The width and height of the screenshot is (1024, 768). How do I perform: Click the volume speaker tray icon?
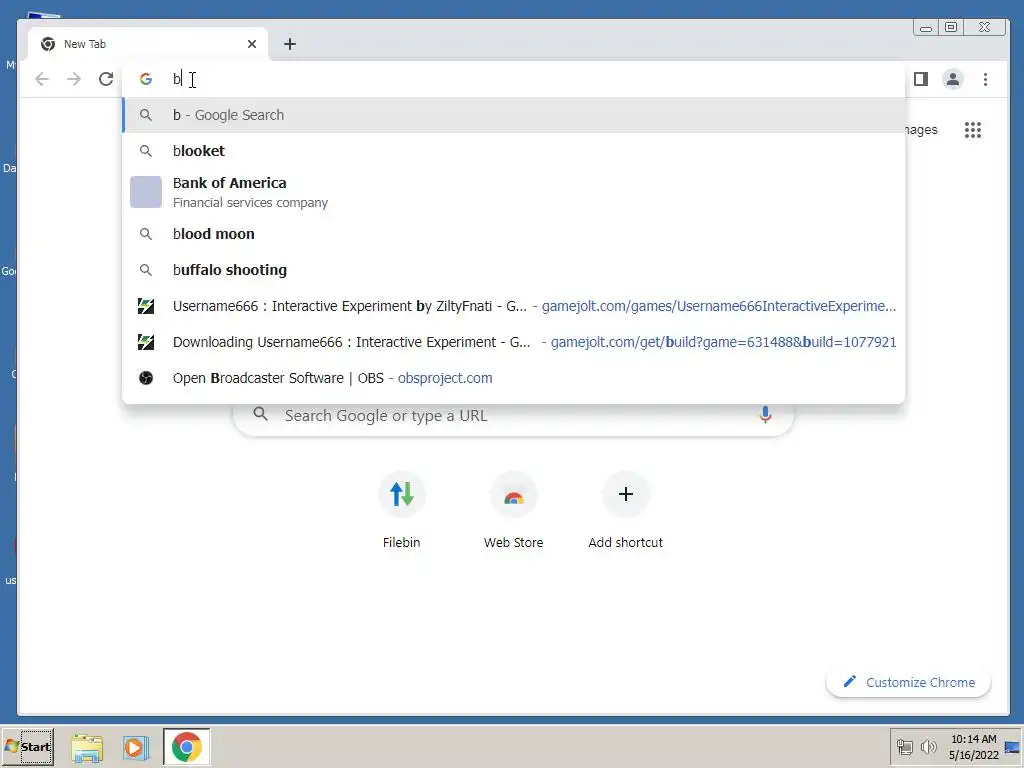click(928, 746)
